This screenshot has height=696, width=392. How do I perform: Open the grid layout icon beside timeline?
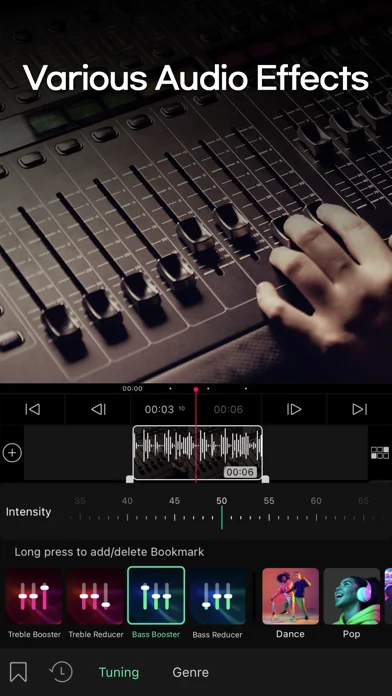click(380, 453)
